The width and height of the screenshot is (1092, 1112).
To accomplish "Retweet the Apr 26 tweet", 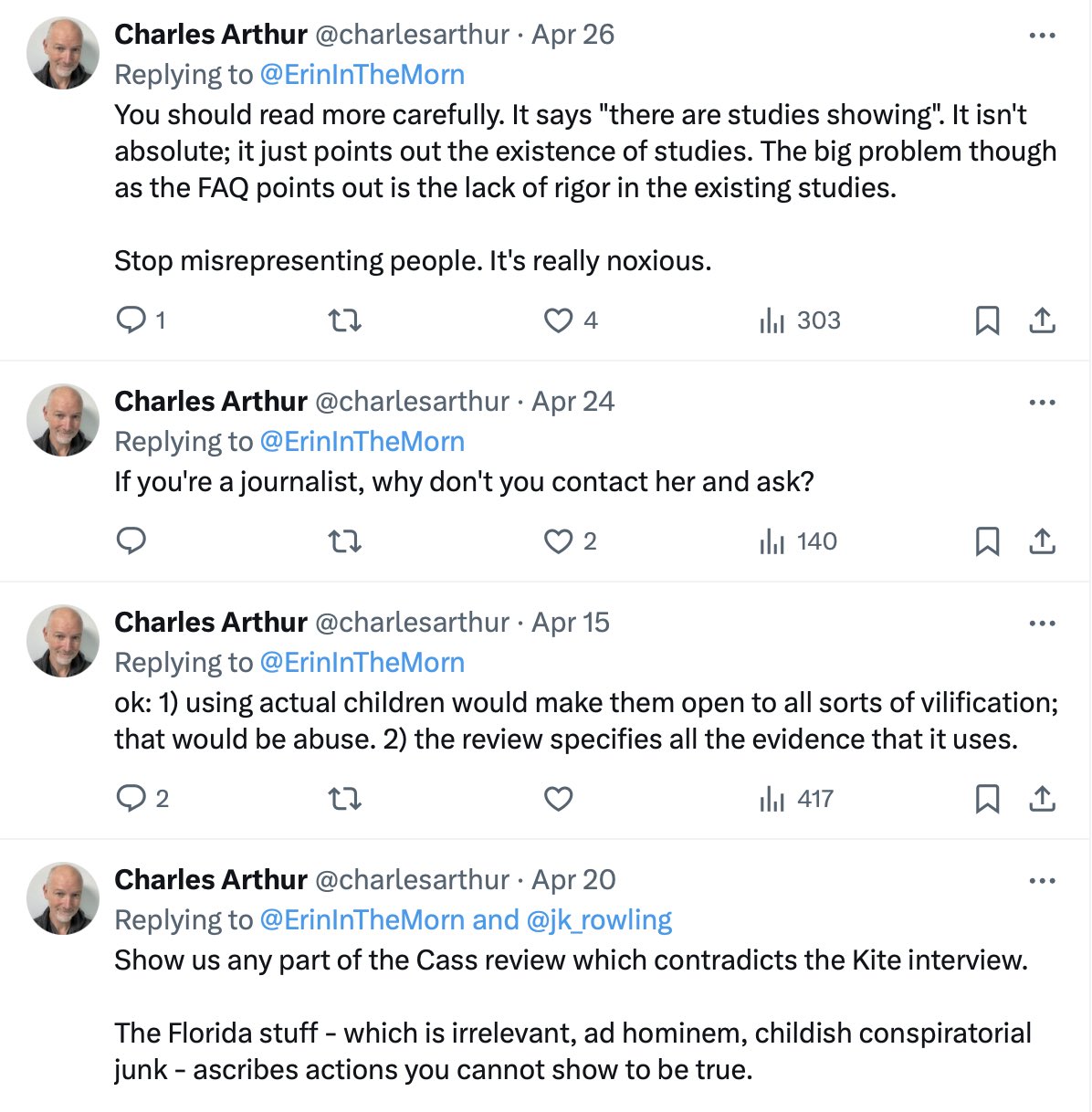I will (344, 320).
